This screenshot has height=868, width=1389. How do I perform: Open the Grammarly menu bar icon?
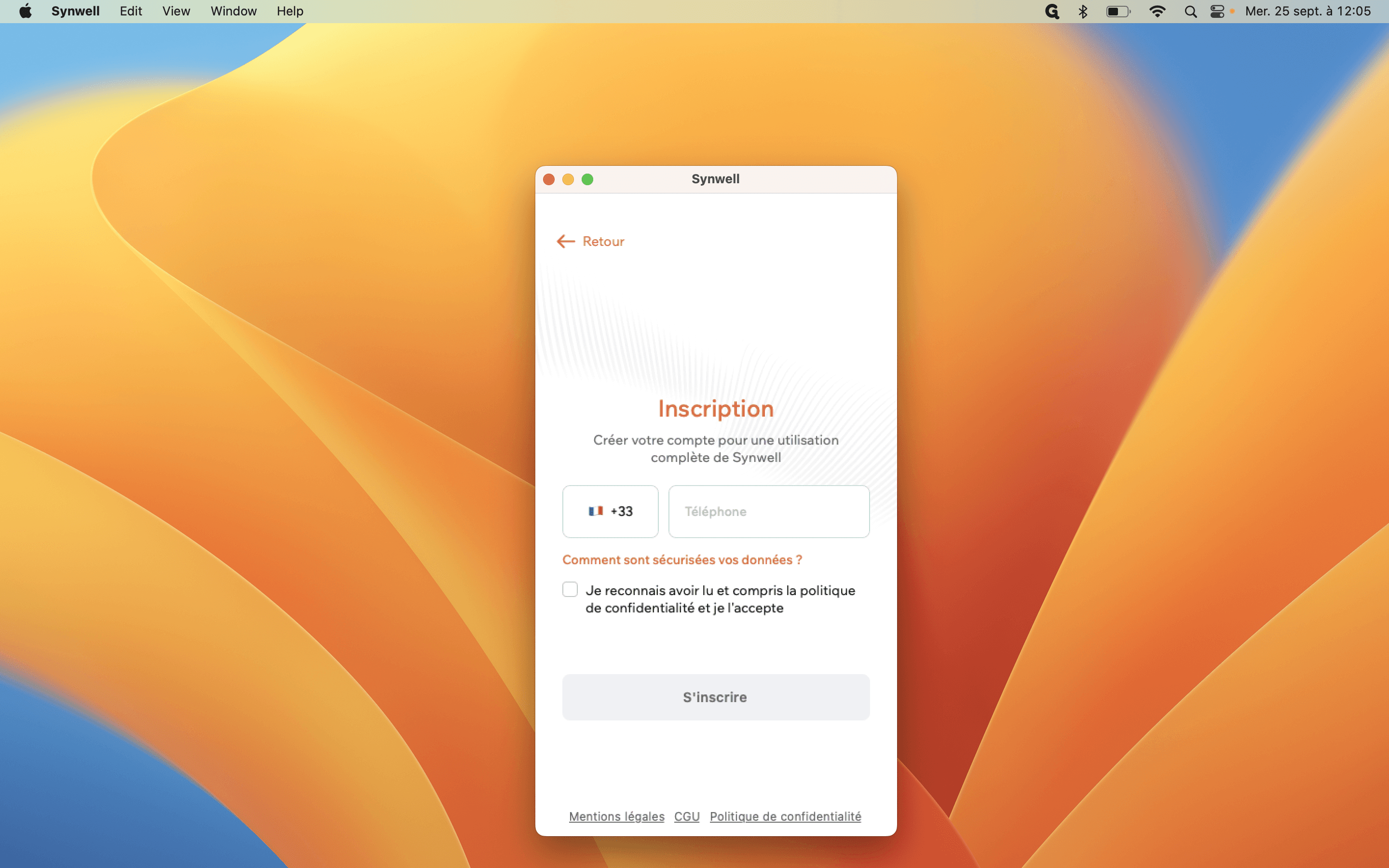pos(1051,12)
